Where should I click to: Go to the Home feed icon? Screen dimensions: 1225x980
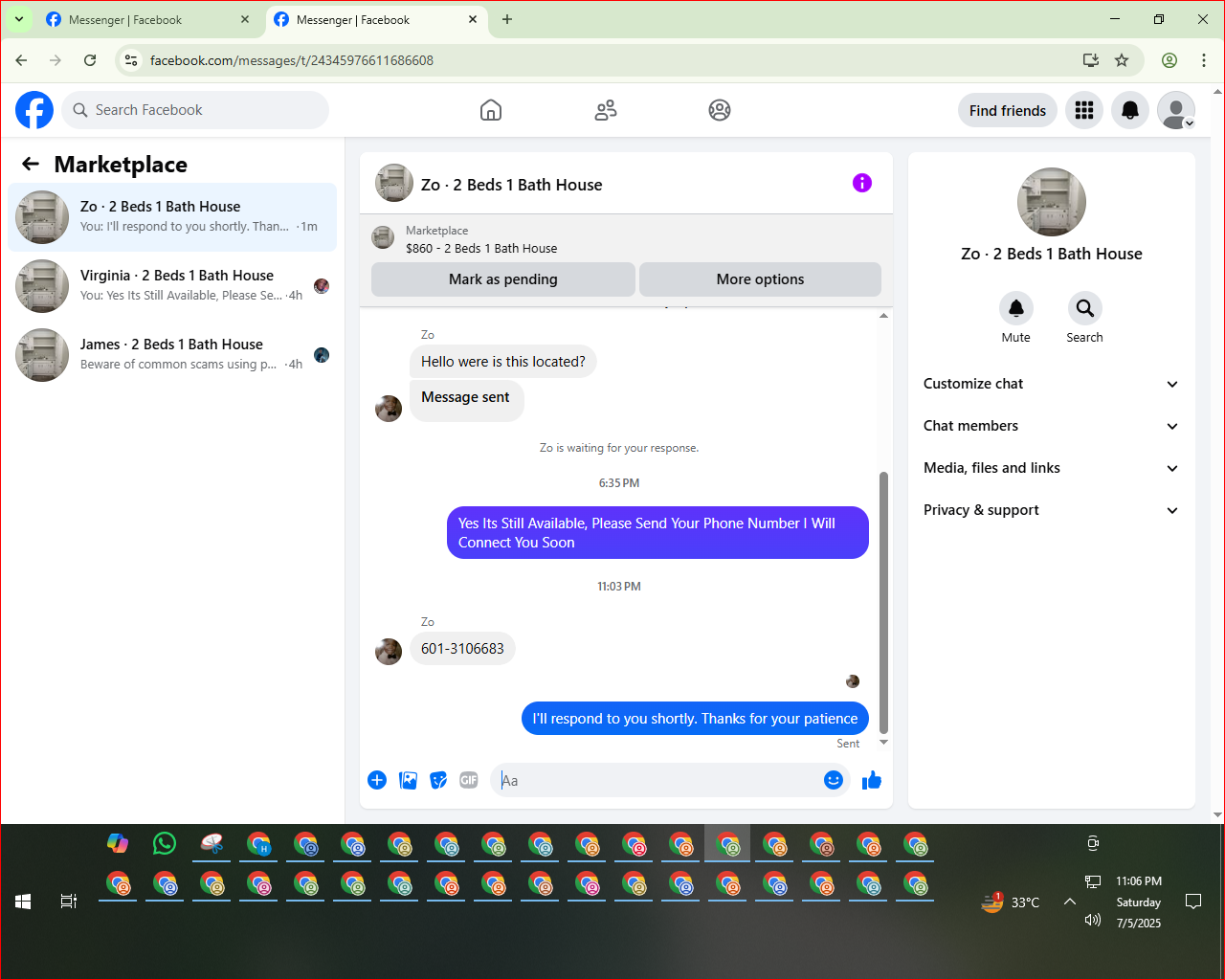tap(491, 110)
